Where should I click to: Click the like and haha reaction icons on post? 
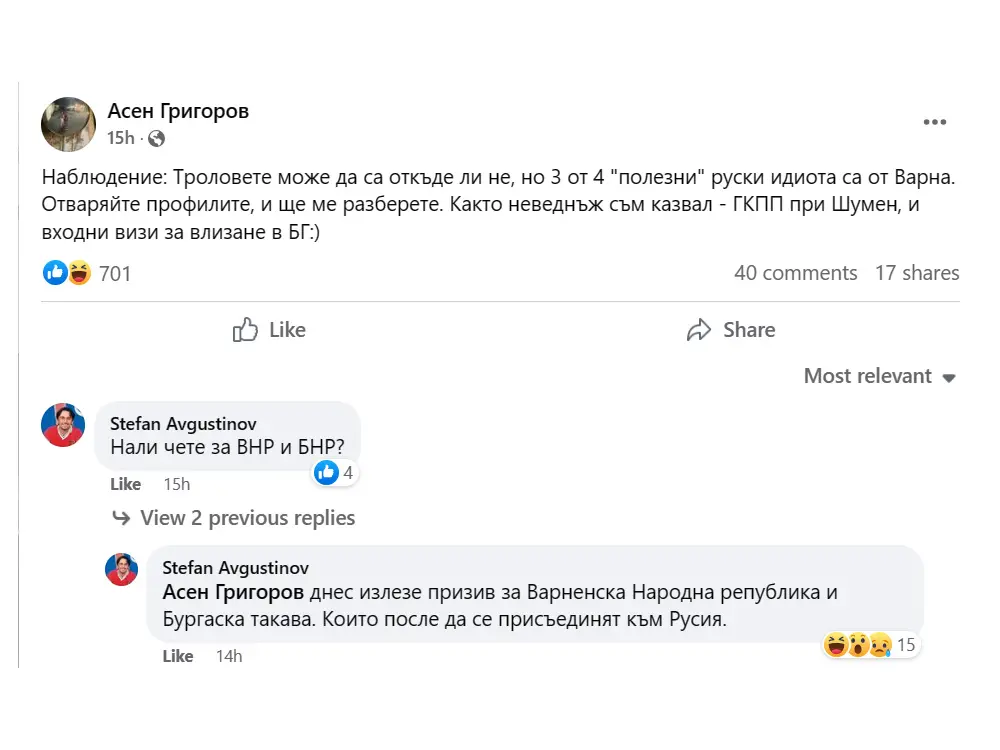pos(68,272)
